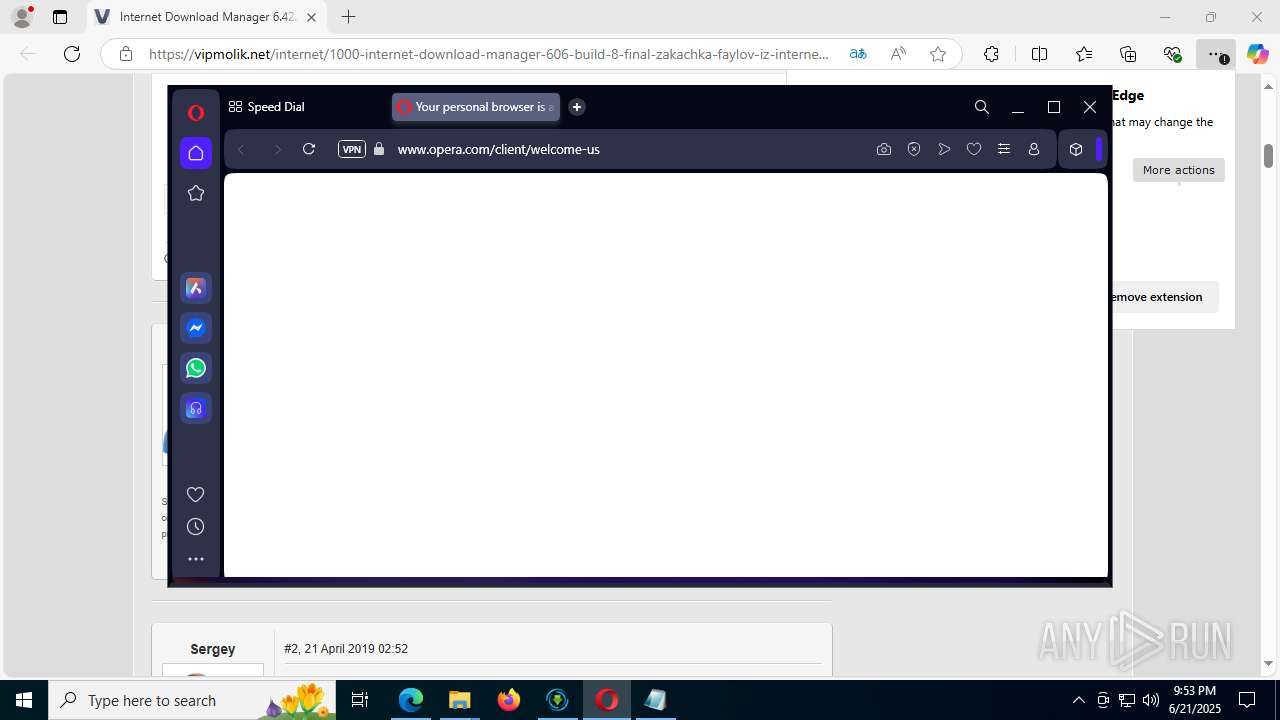The image size is (1280, 720).
Task: Open Edge browser essentials icon
Action: click(x=1172, y=54)
